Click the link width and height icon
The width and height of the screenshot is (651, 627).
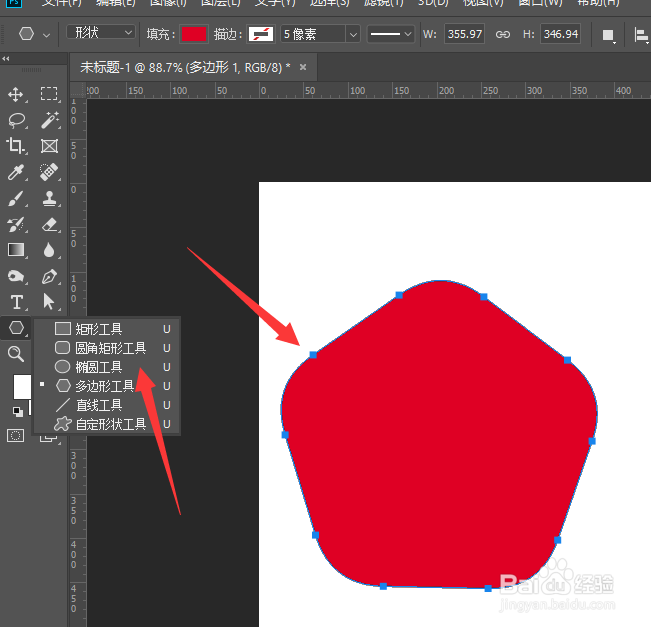tap(502, 34)
